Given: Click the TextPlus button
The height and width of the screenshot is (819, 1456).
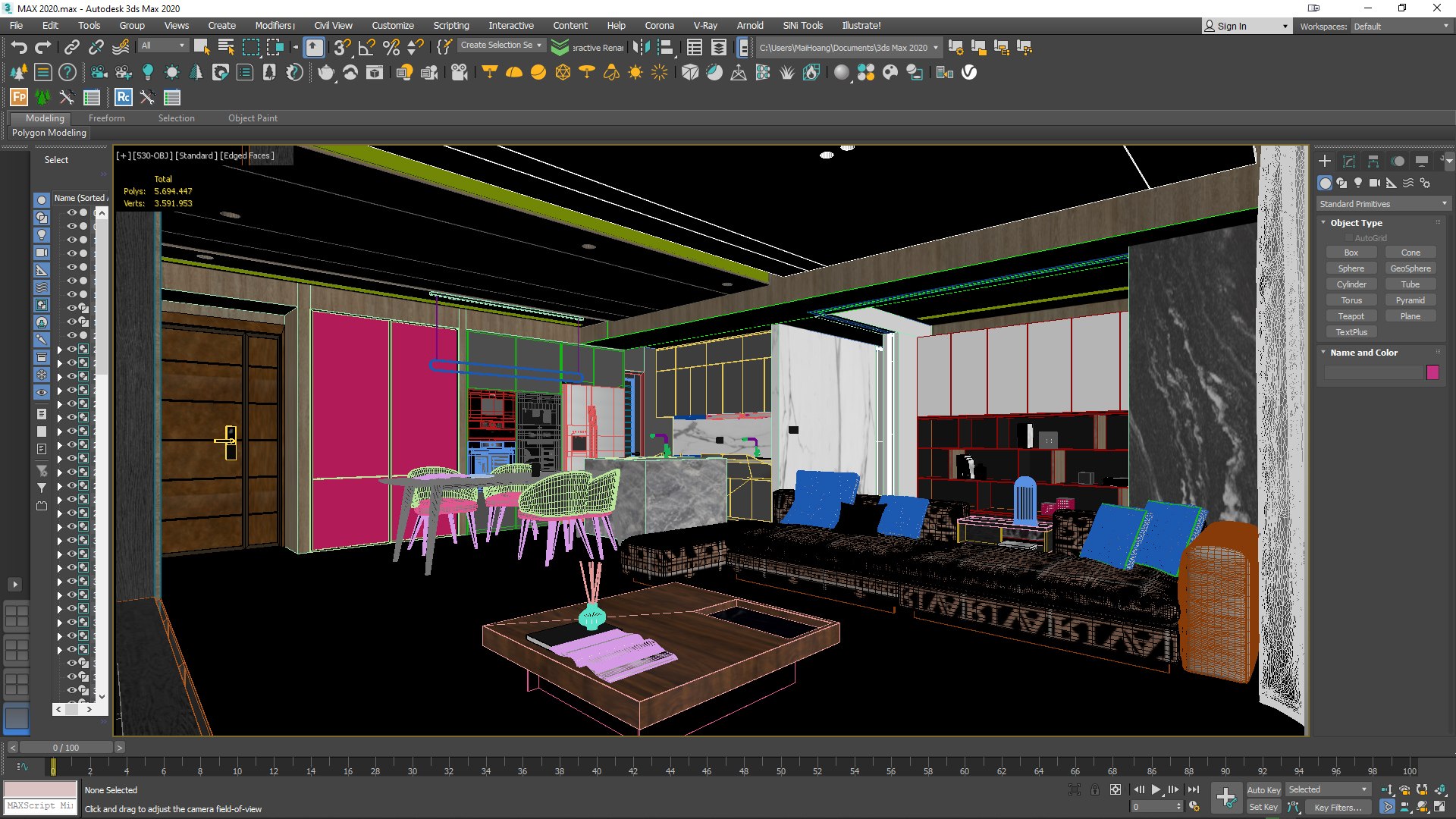Looking at the screenshot, I should click(x=1351, y=332).
